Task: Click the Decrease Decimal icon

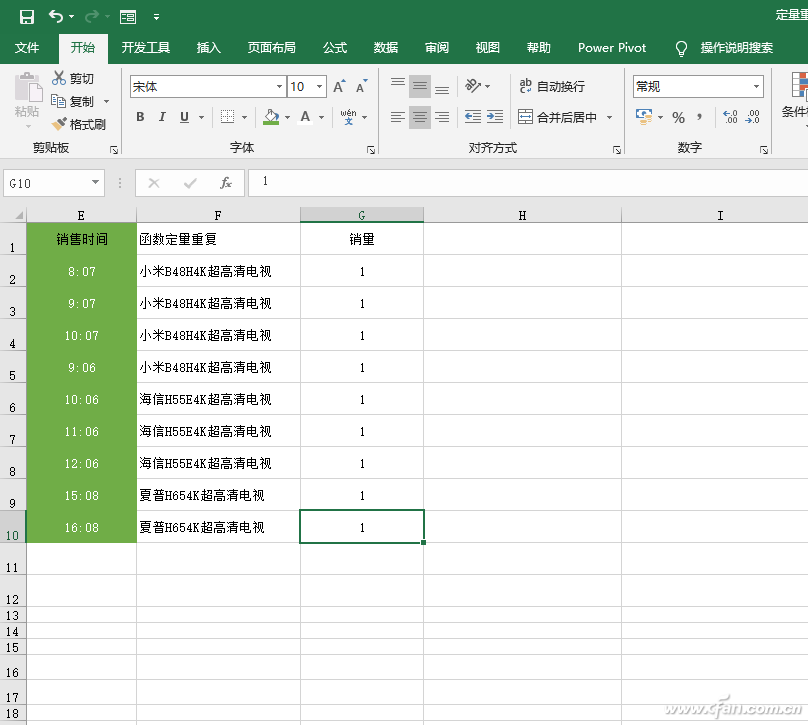Action: tap(752, 117)
